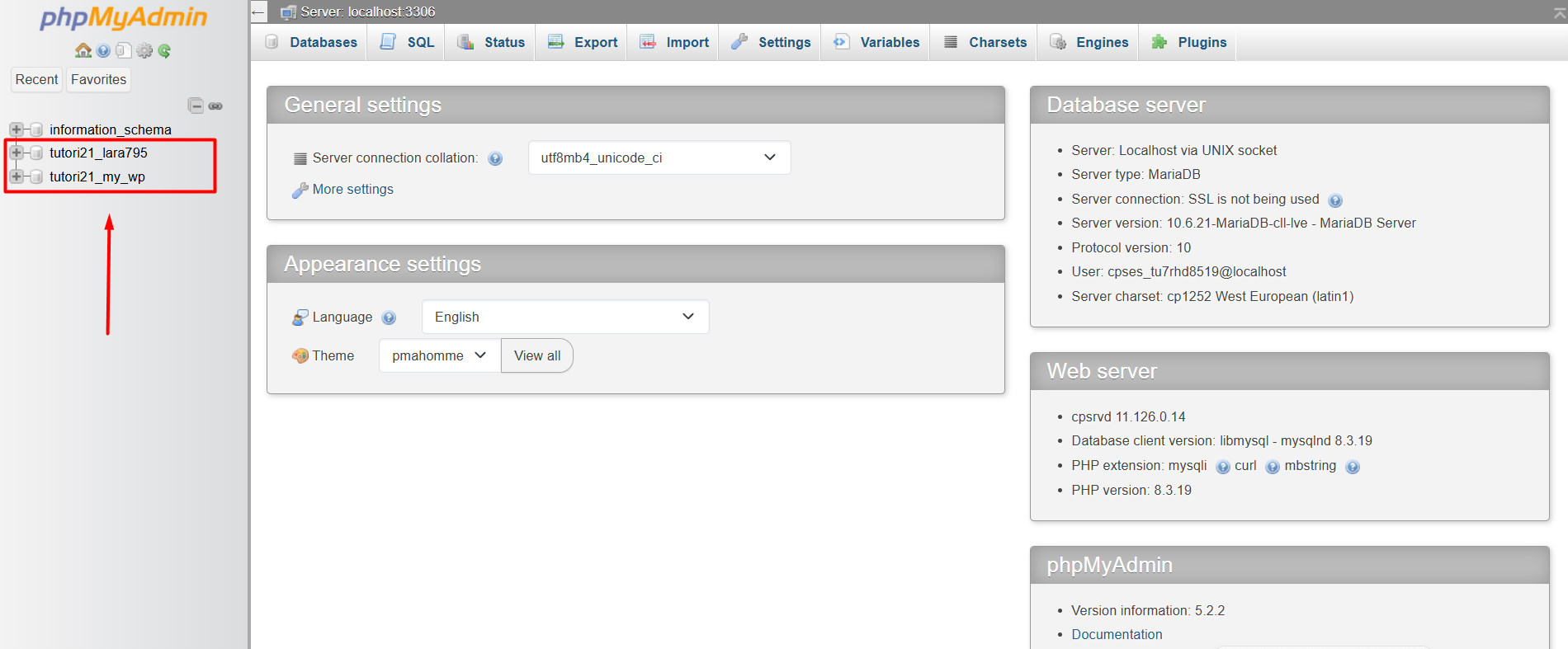Expand the tutori21_lara795 database node
This screenshot has width=1568, height=649.
pos(17,153)
